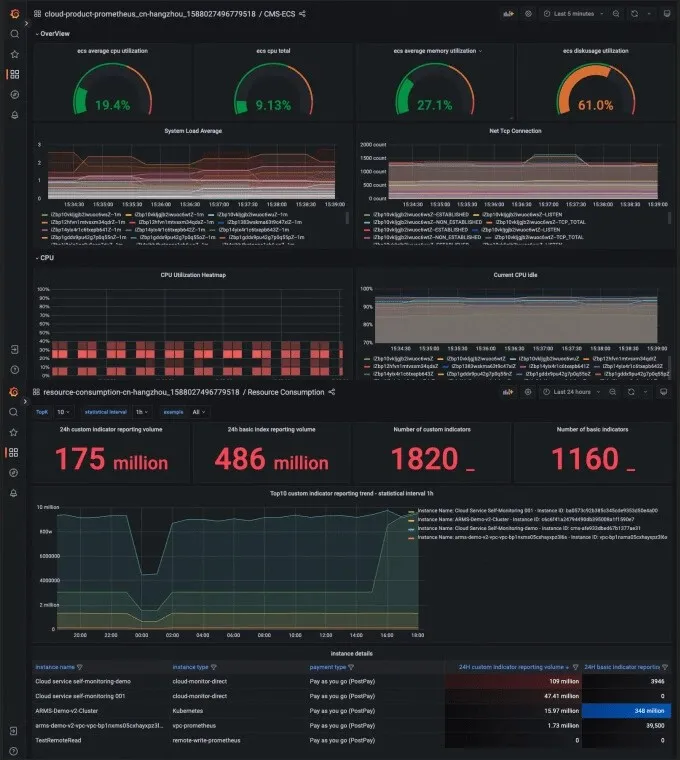Open ecs average memory utilization panel menu
The height and width of the screenshot is (760, 680).
pos(480,51)
